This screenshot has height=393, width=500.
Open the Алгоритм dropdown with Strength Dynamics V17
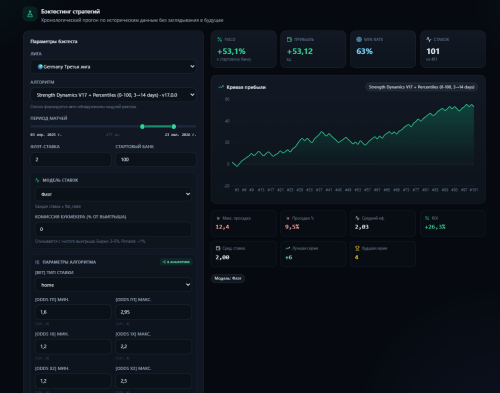click(113, 95)
